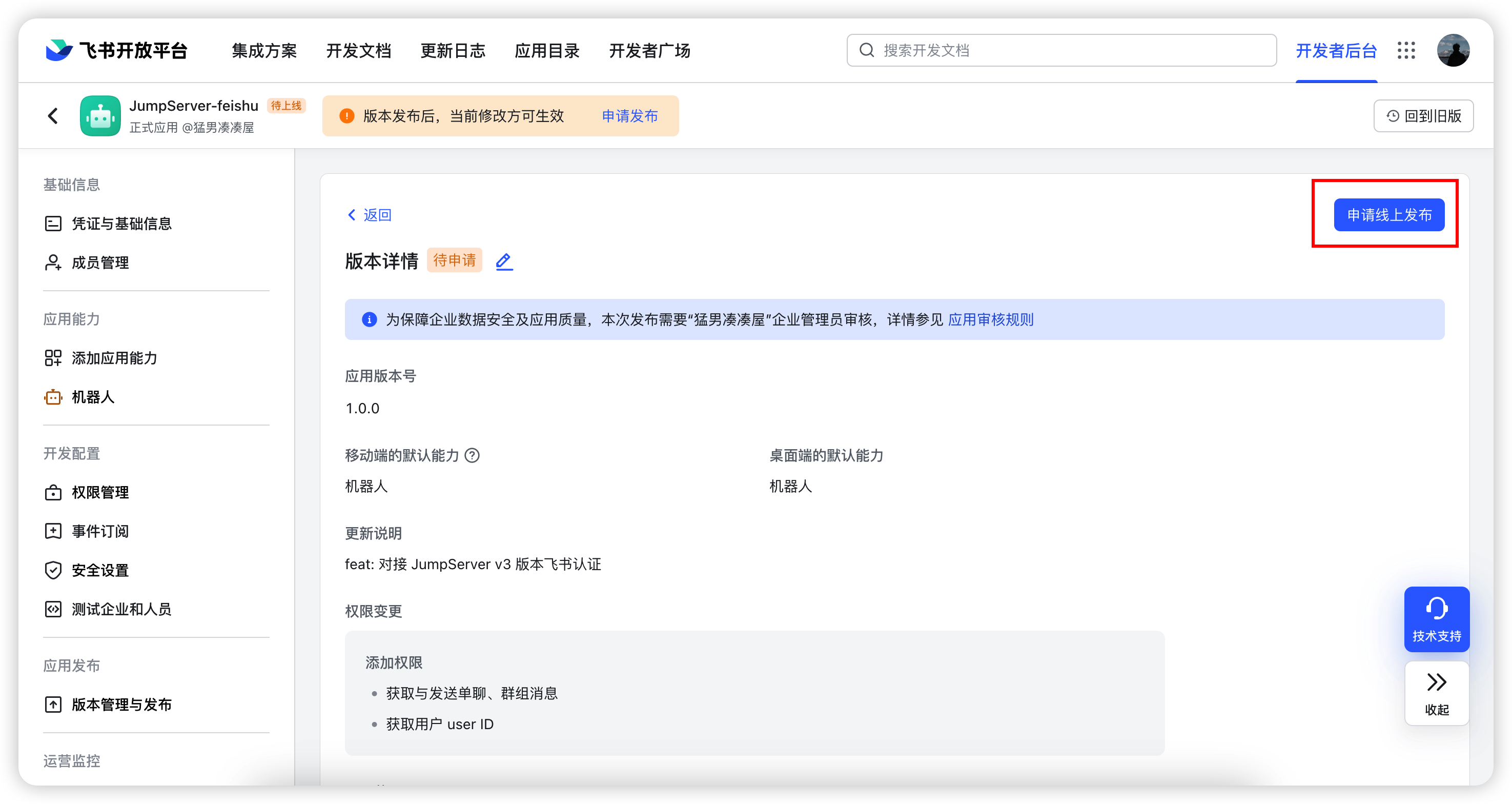
Task: Click the 待上线 status tag
Action: tap(286, 106)
